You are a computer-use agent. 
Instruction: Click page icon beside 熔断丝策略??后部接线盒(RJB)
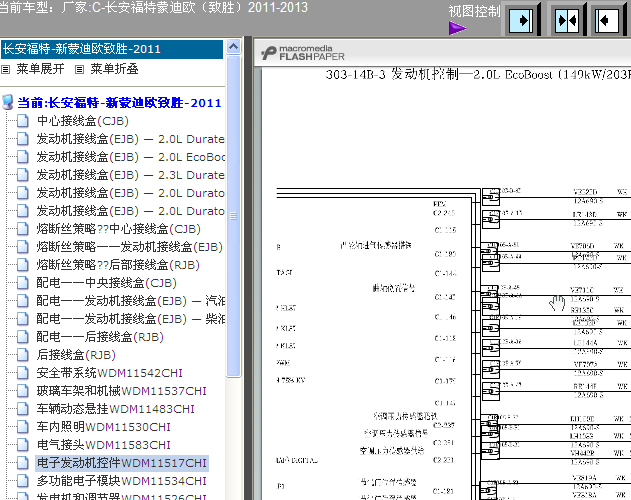pos(23,264)
